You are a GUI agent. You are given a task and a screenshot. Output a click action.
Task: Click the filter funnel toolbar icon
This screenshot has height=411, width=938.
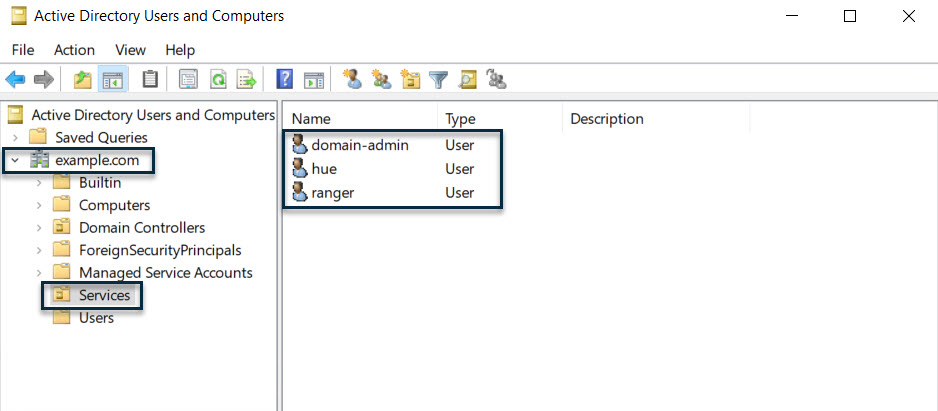439,79
